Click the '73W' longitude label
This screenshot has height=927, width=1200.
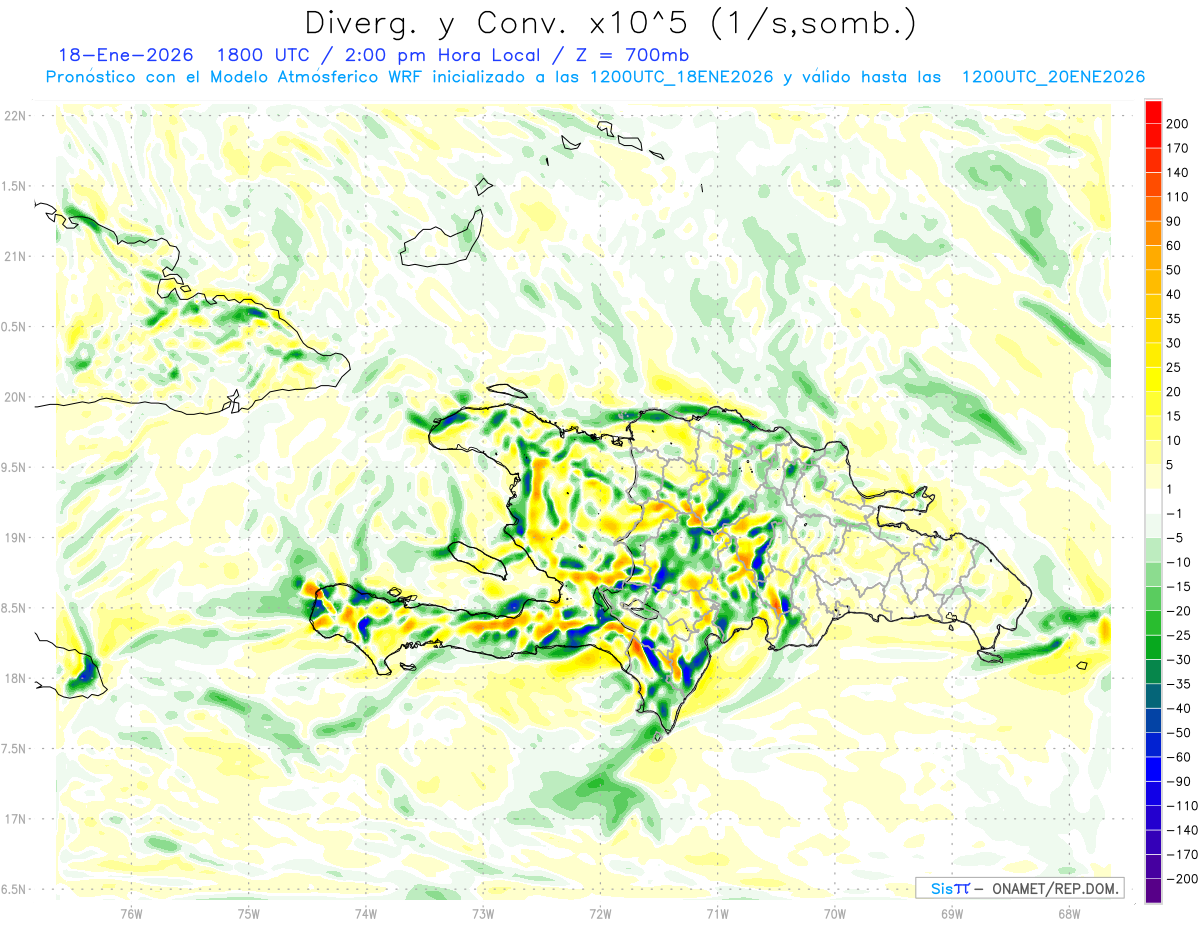483,912
